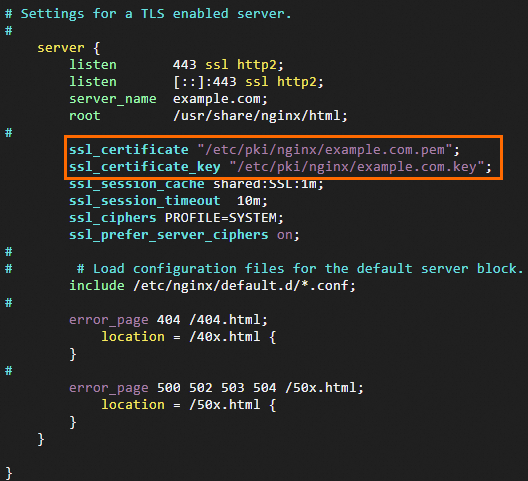Place cursor on server_name example.com
Screen dimensions: 528x481
click(x=168, y=99)
